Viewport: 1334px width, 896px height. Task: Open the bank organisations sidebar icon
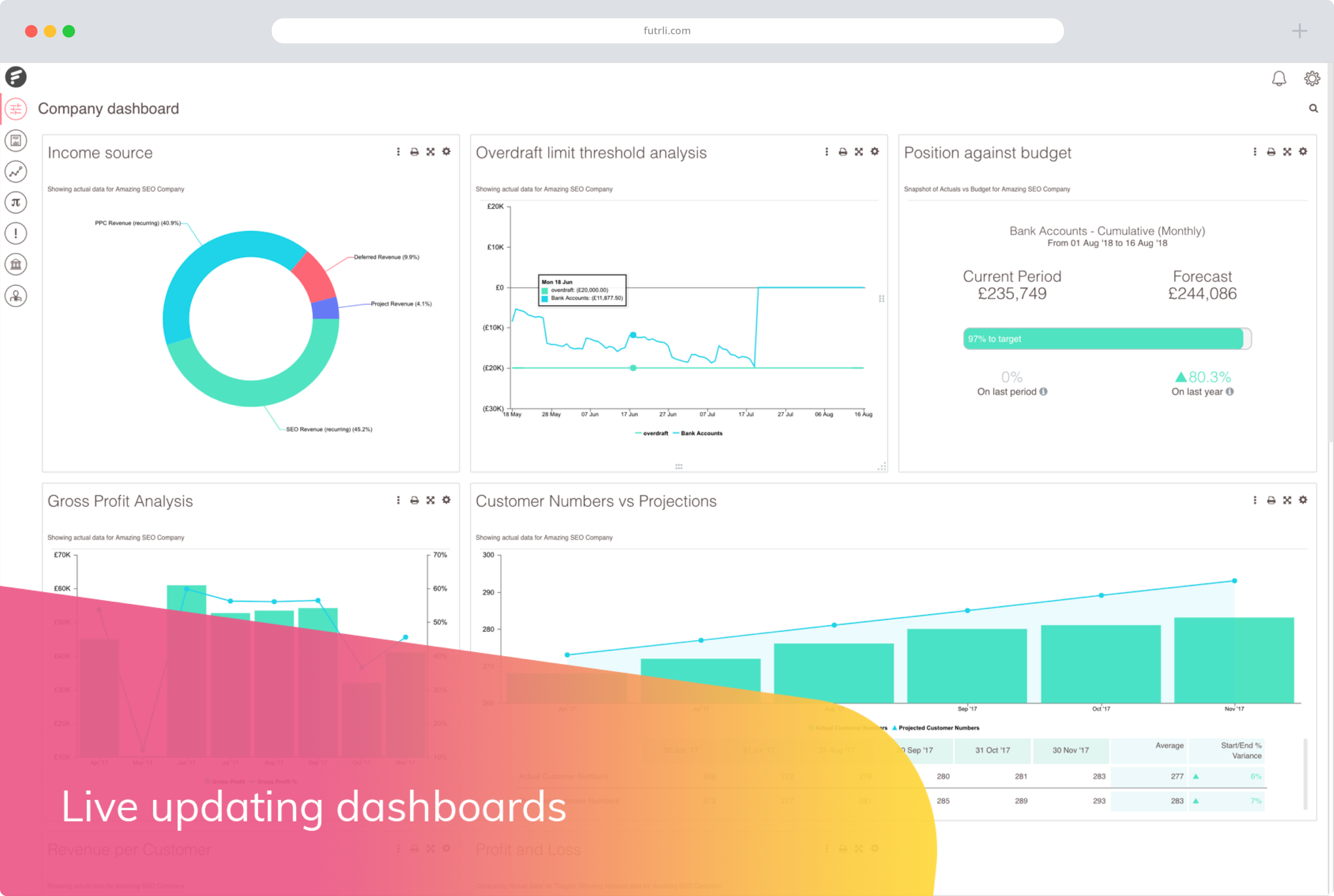click(x=16, y=265)
